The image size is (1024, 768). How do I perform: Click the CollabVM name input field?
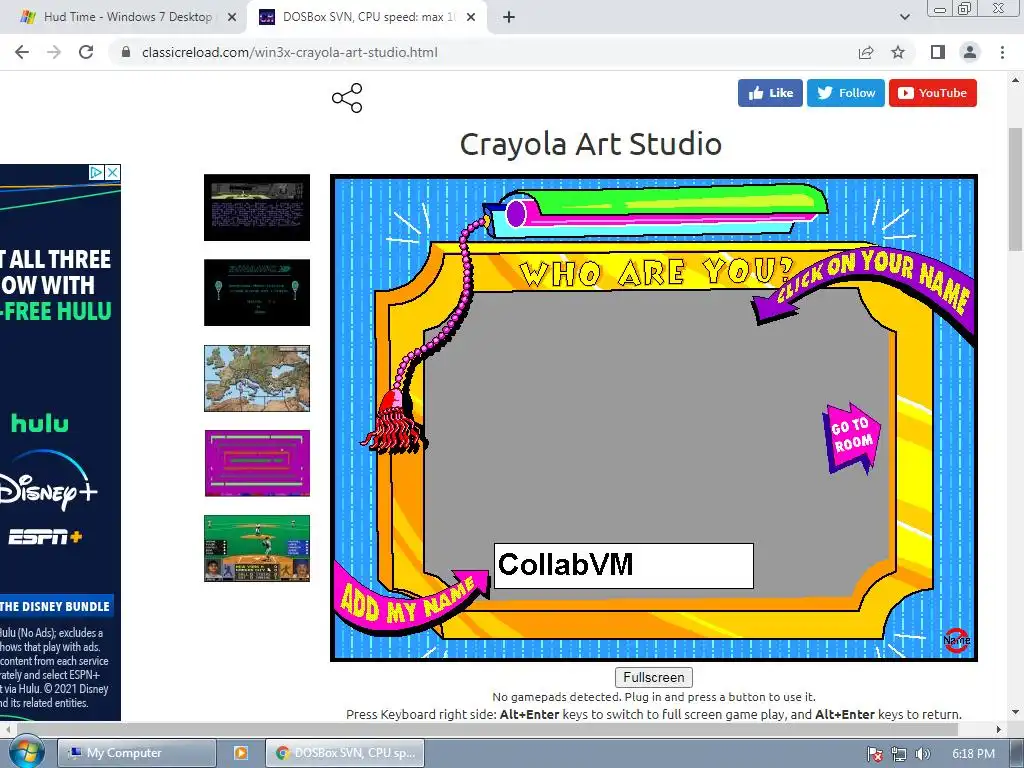(x=624, y=566)
